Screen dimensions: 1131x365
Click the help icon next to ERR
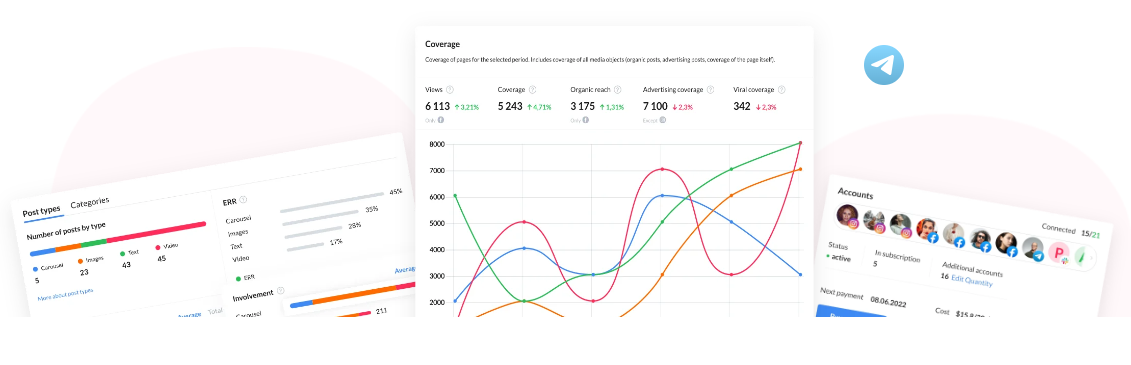[x=243, y=200]
